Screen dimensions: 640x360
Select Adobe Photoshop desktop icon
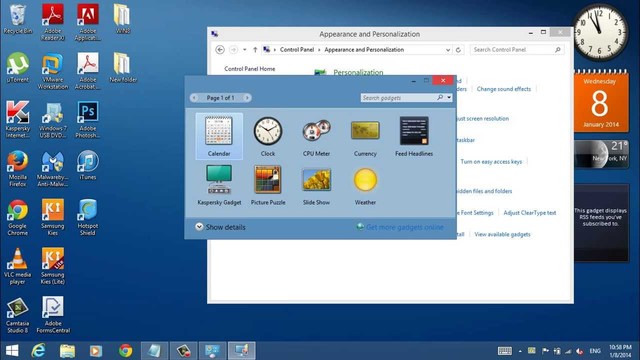88,120
